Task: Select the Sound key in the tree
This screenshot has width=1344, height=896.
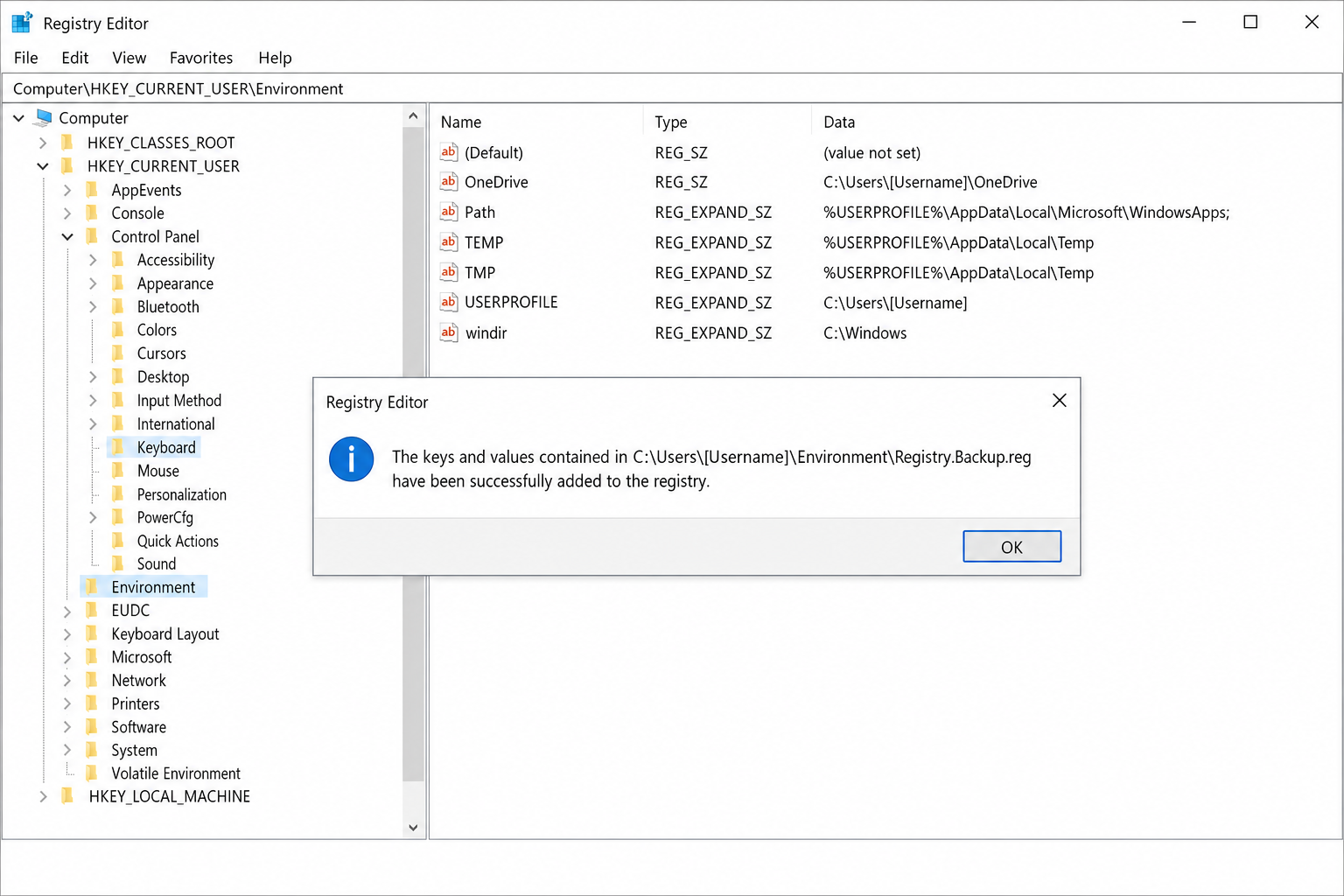Action: coord(157,564)
